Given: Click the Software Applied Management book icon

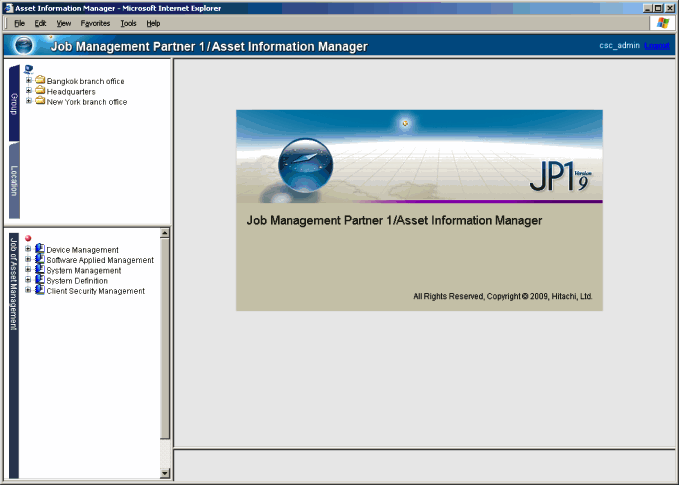Looking at the screenshot, I should (x=40, y=260).
